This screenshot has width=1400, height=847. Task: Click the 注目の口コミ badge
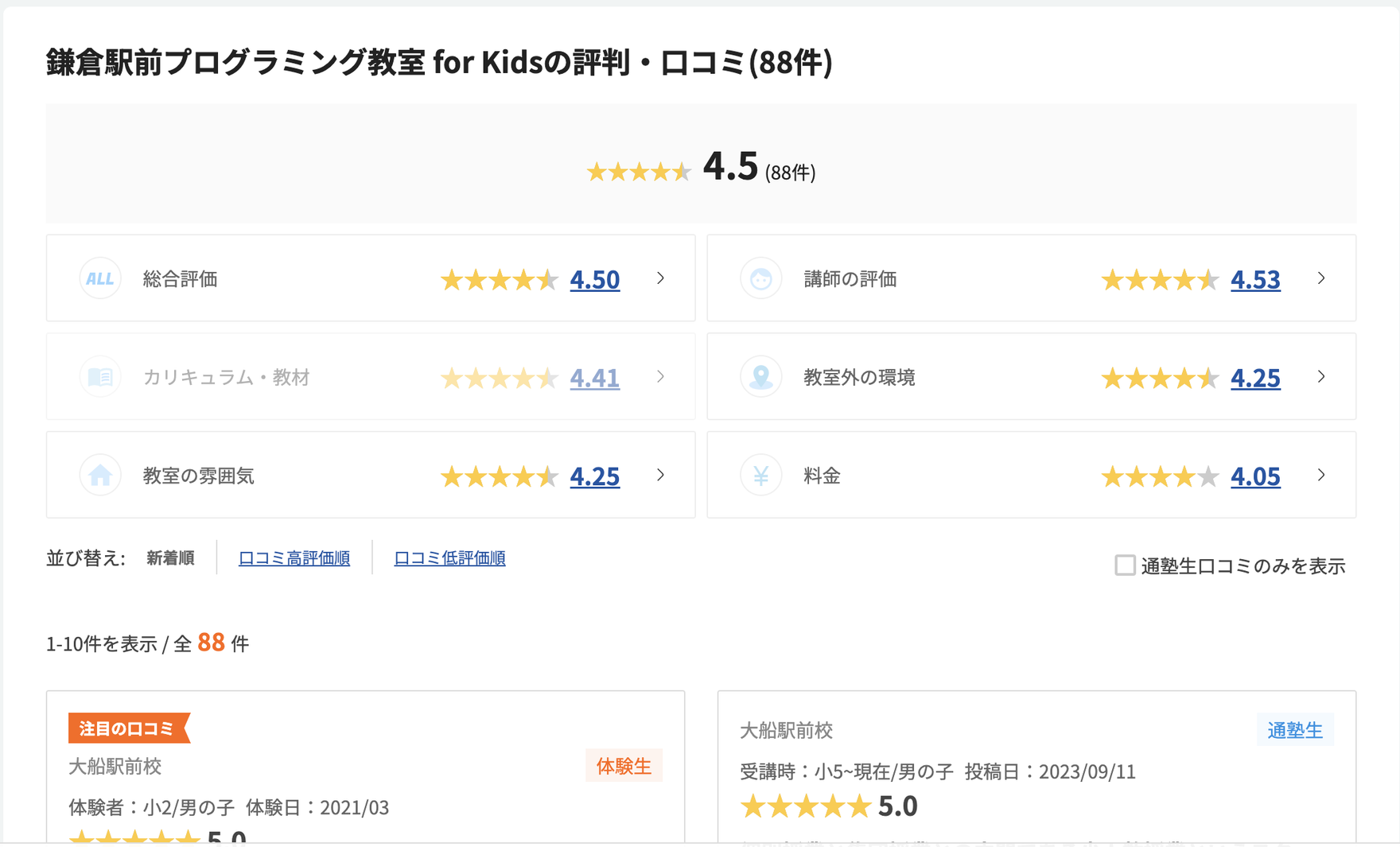pos(127,728)
